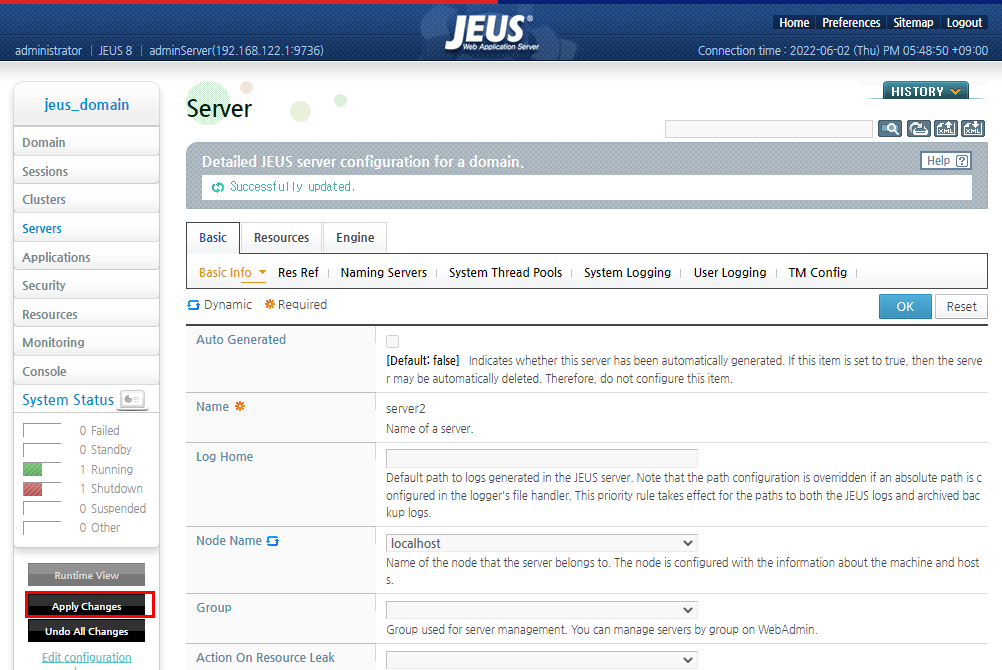Click the OK button
The height and width of the screenshot is (670, 1002).
coord(905,306)
